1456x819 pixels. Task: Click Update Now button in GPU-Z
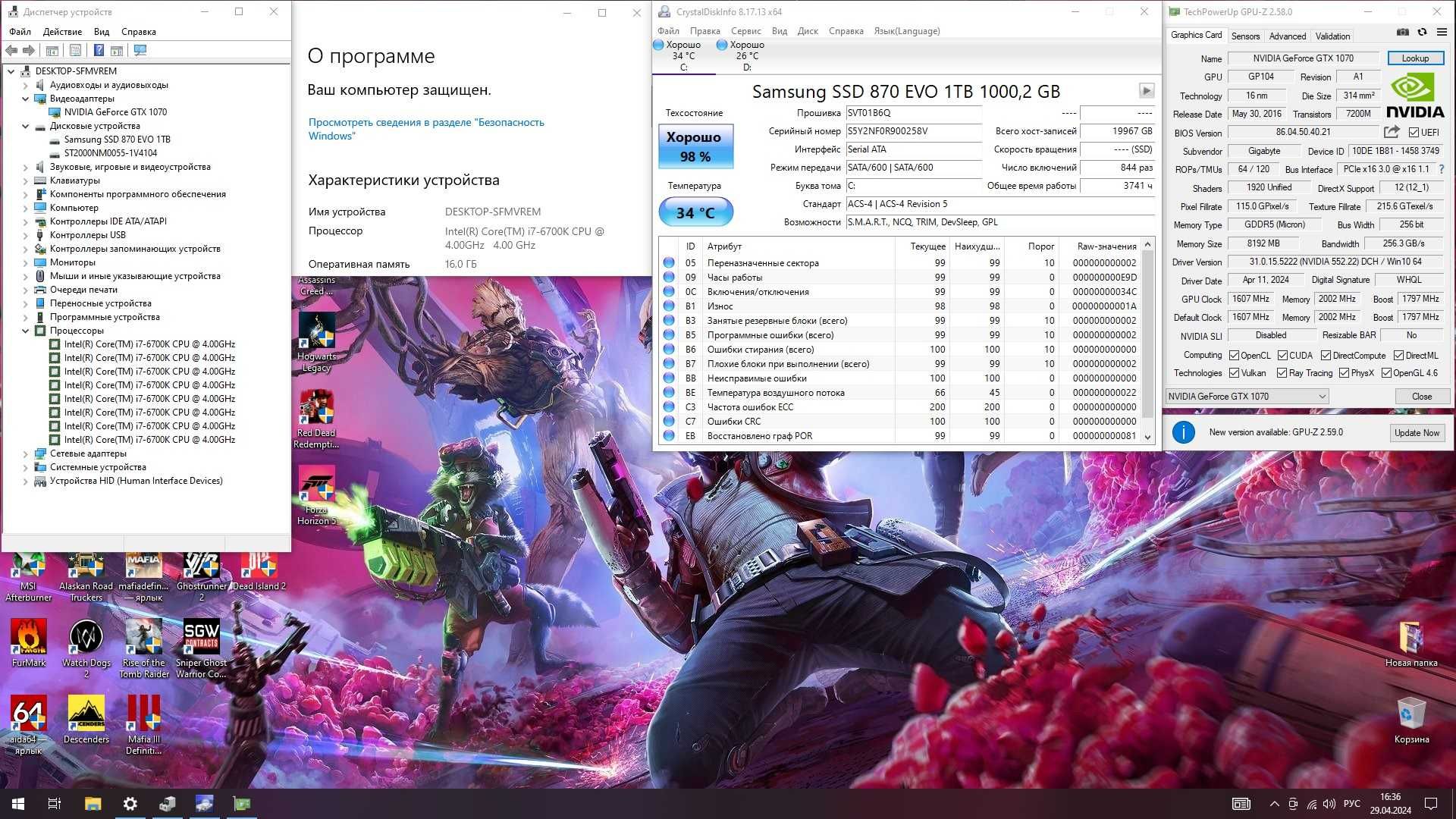[x=1417, y=432]
